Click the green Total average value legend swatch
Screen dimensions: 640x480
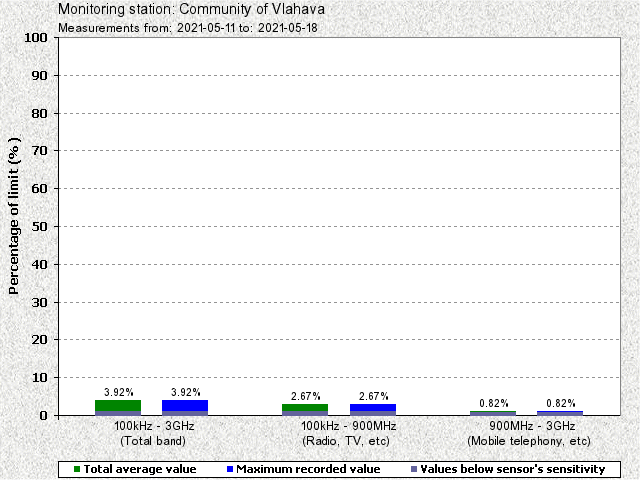77,469
